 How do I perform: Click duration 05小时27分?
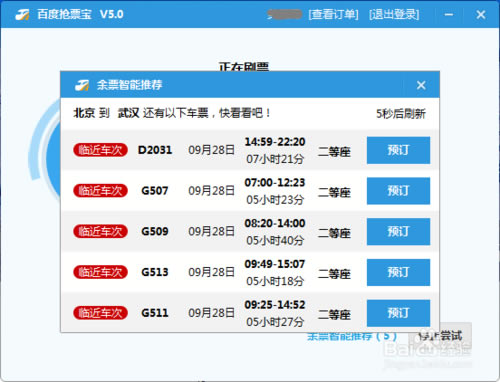(x=275, y=322)
